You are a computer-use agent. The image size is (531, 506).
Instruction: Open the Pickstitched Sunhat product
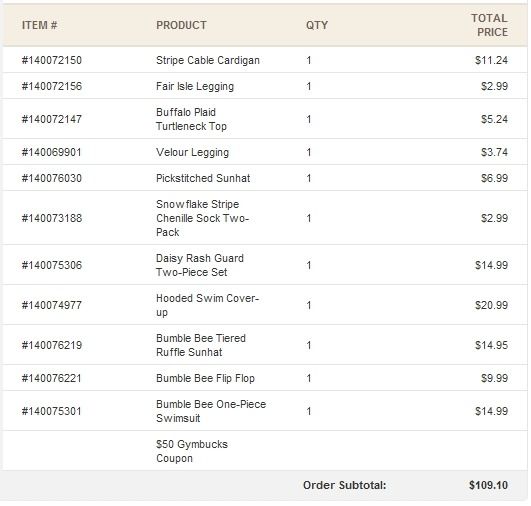[203, 178]
